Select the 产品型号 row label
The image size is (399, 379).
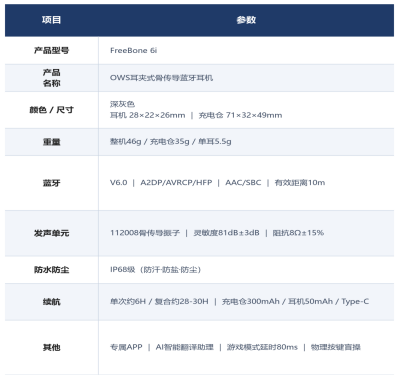tap(52, 50)
